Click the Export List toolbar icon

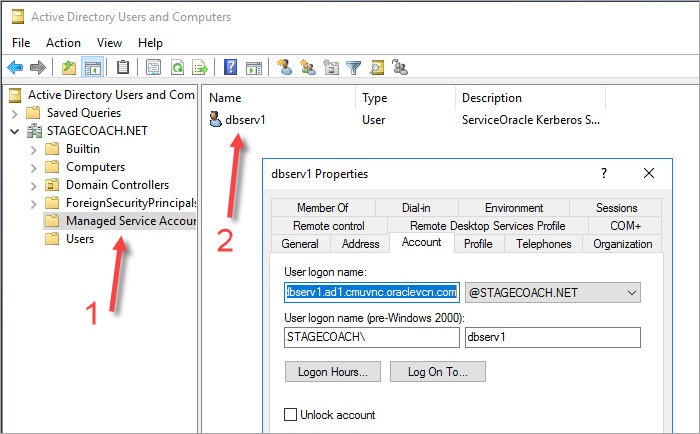coord(200,68)
